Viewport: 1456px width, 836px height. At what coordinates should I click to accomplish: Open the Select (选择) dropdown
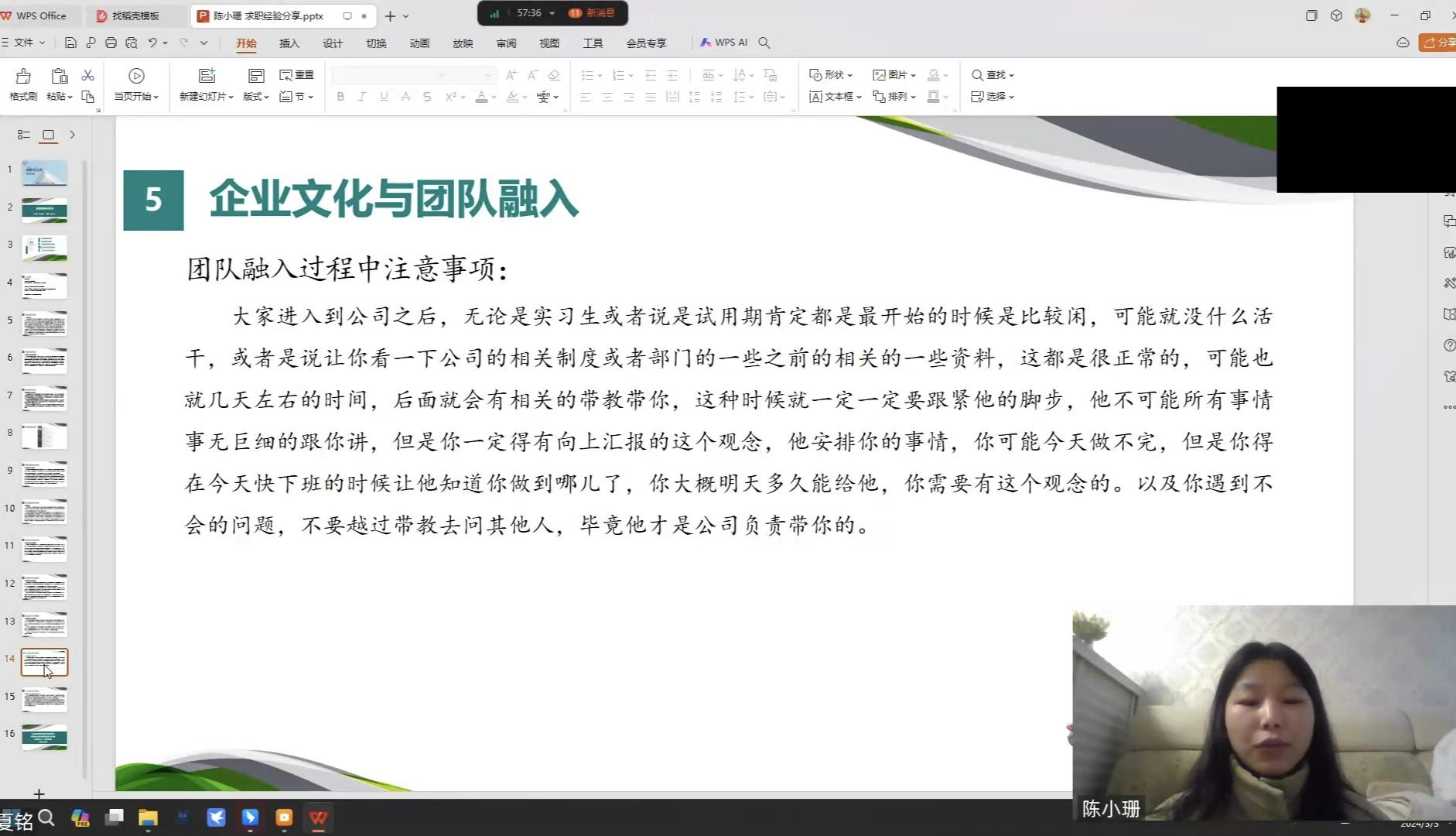(x=993, y=97)
